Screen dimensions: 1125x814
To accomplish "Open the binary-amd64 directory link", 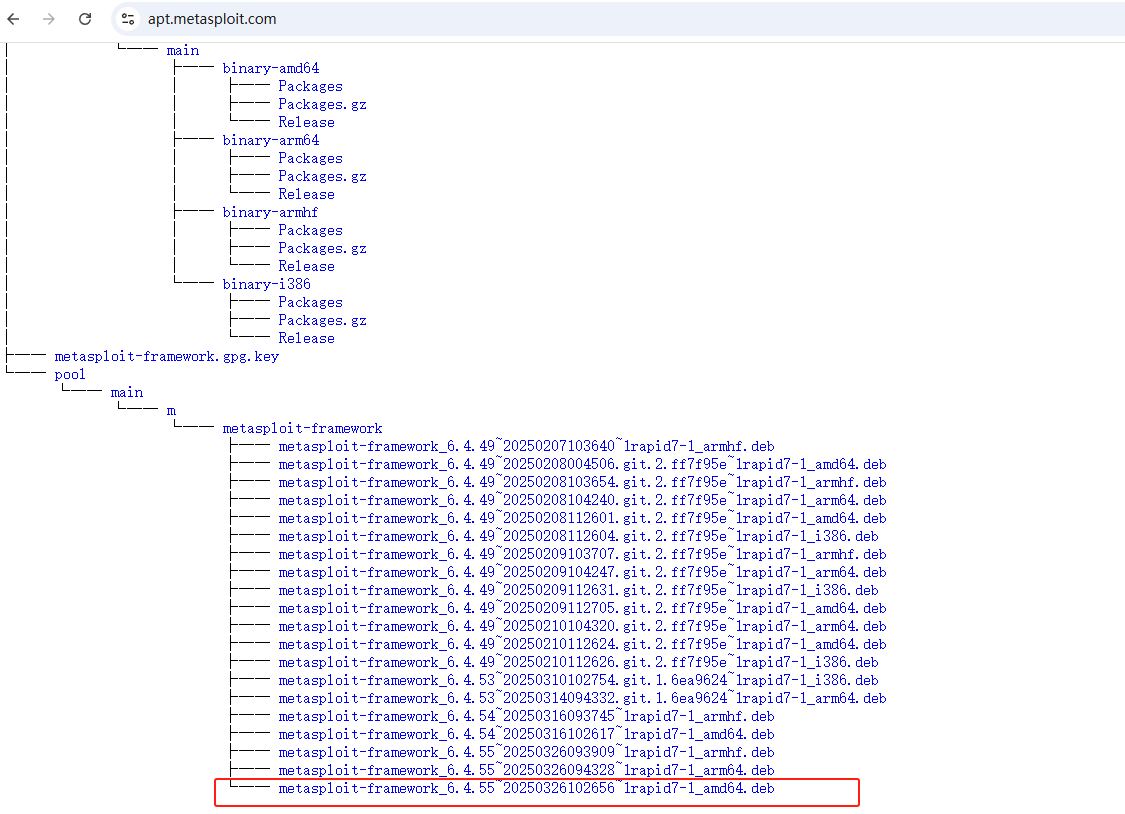I will [x=270, y=68].
